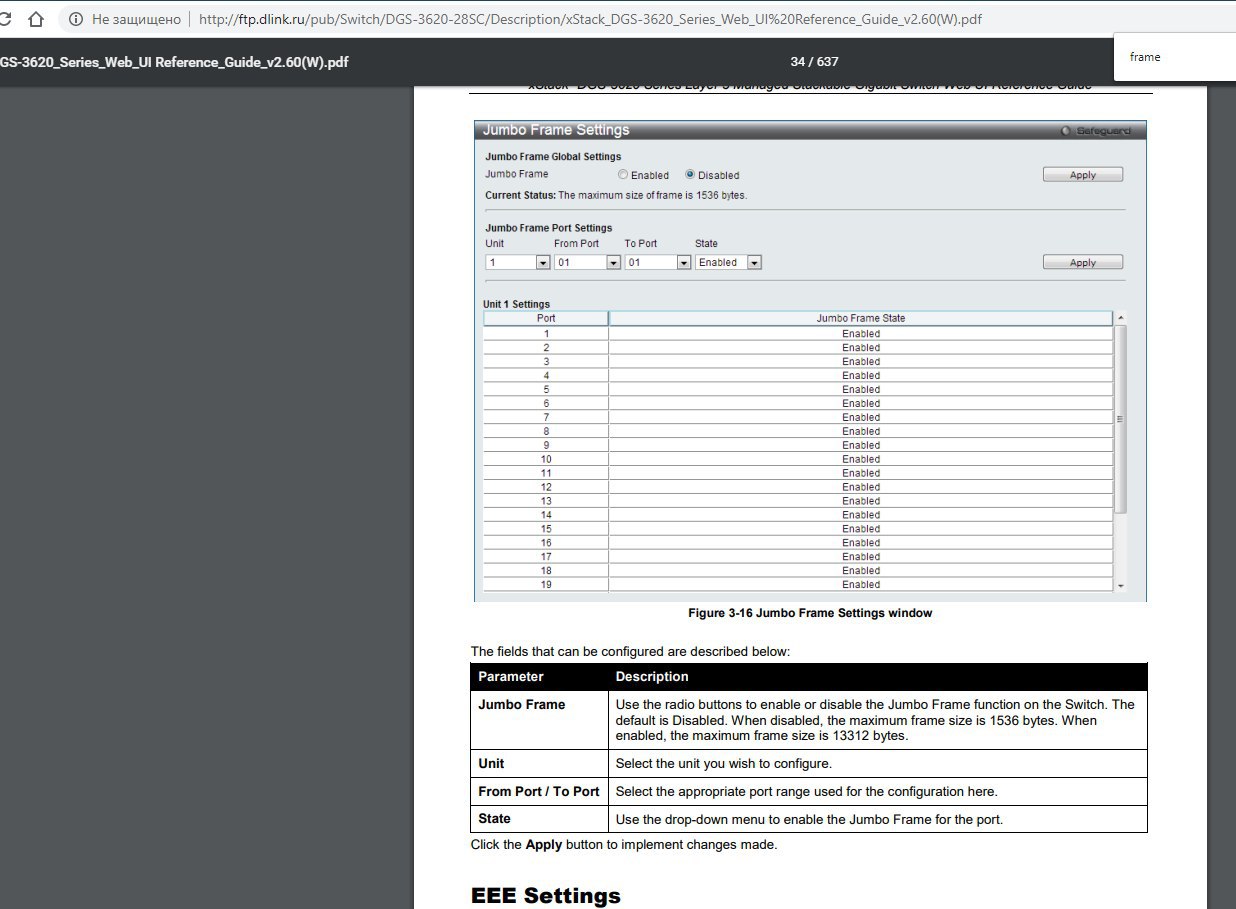This screenshot has width=1236, height=909.
Task: Click the 'EEE Settings' heading
Action: pos(546,895)
